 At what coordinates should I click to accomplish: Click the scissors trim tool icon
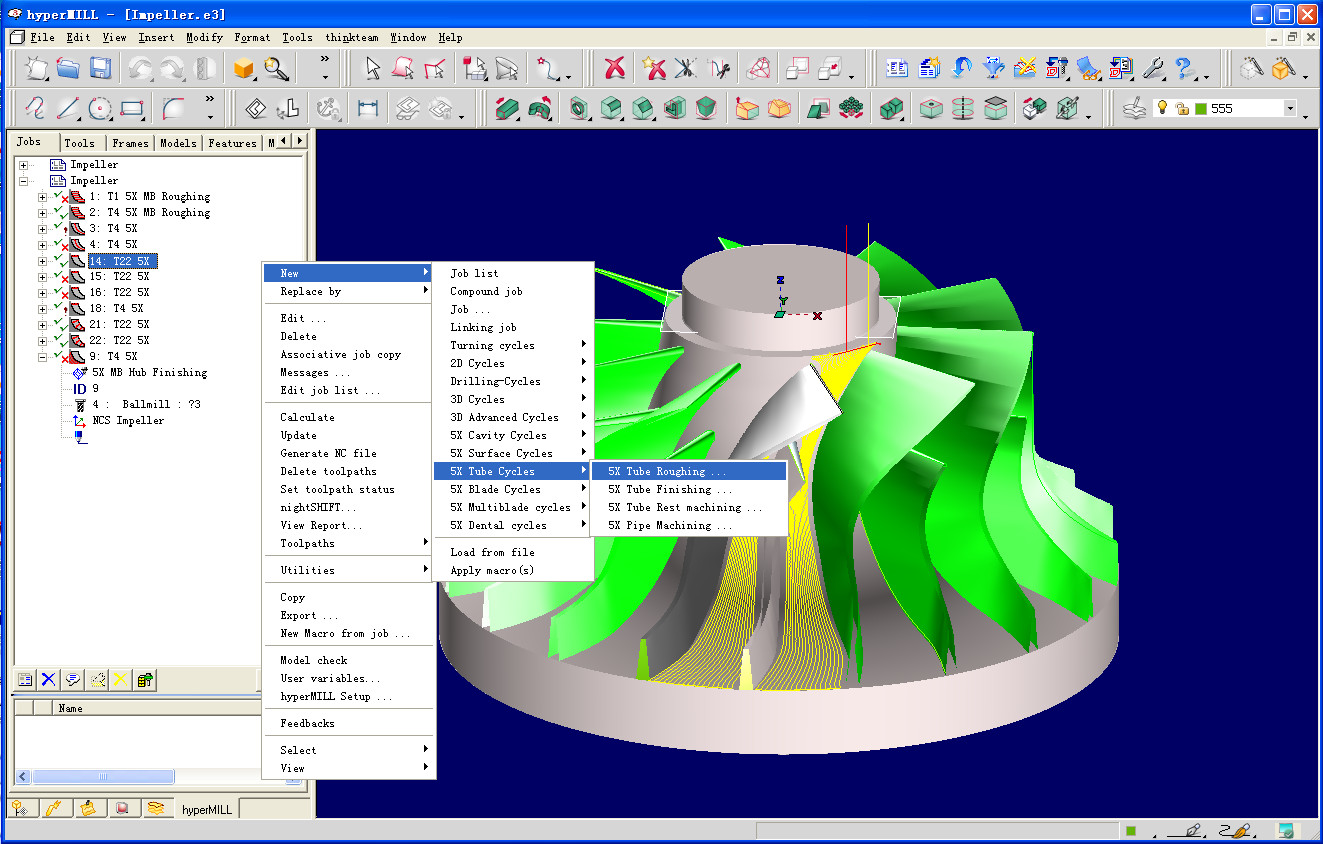(686, 68)
